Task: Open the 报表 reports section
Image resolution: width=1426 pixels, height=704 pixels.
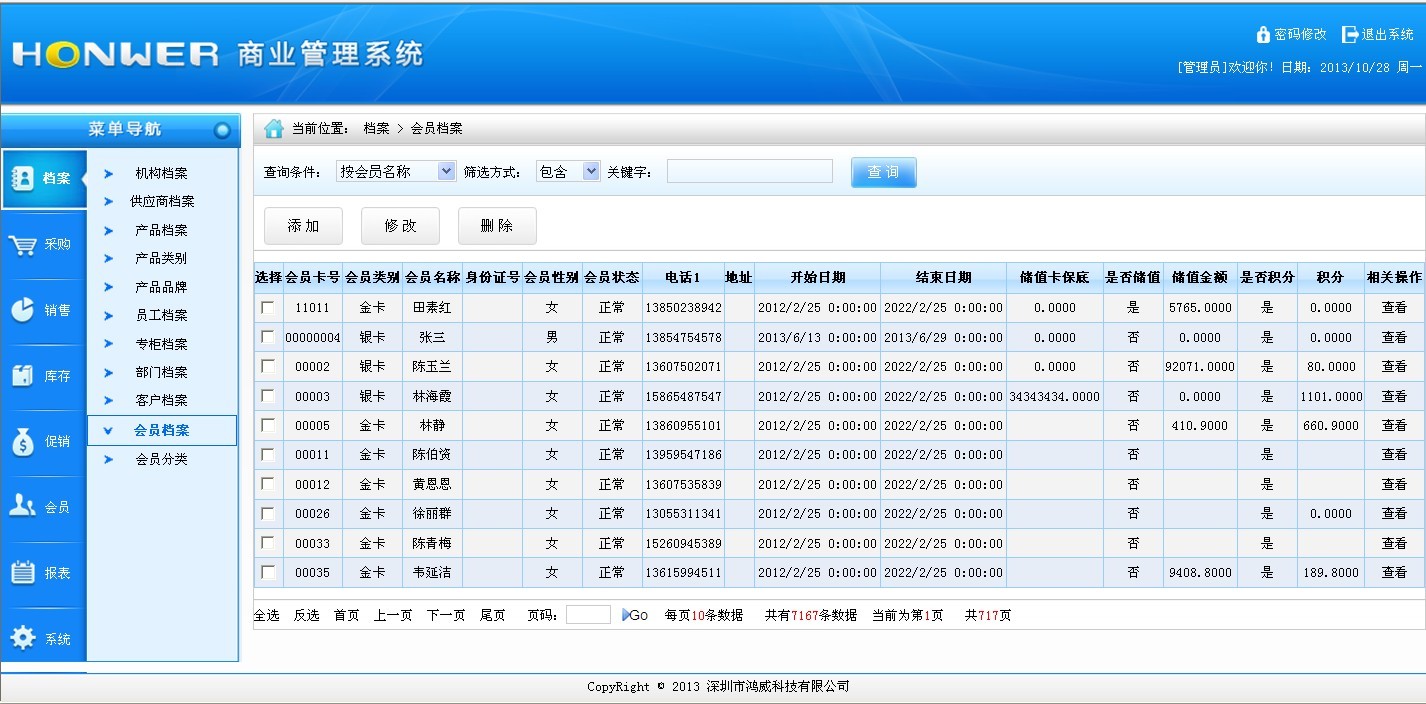Action: tap(42, 573)
